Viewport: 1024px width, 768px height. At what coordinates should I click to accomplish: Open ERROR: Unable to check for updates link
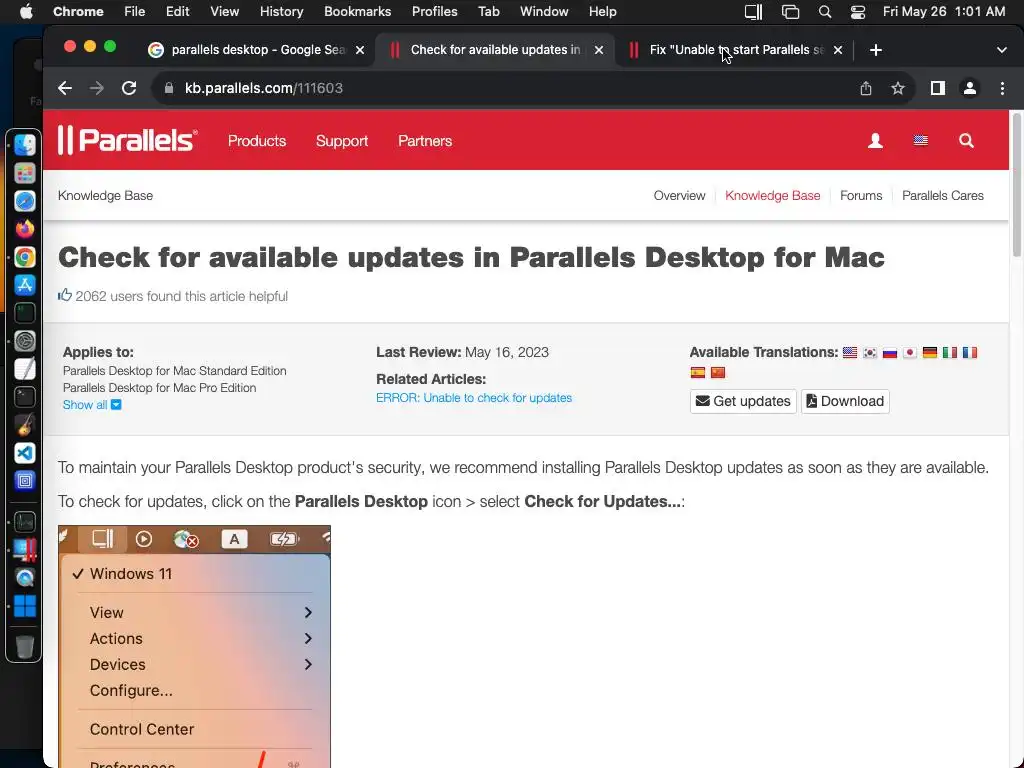pos(474,398)
